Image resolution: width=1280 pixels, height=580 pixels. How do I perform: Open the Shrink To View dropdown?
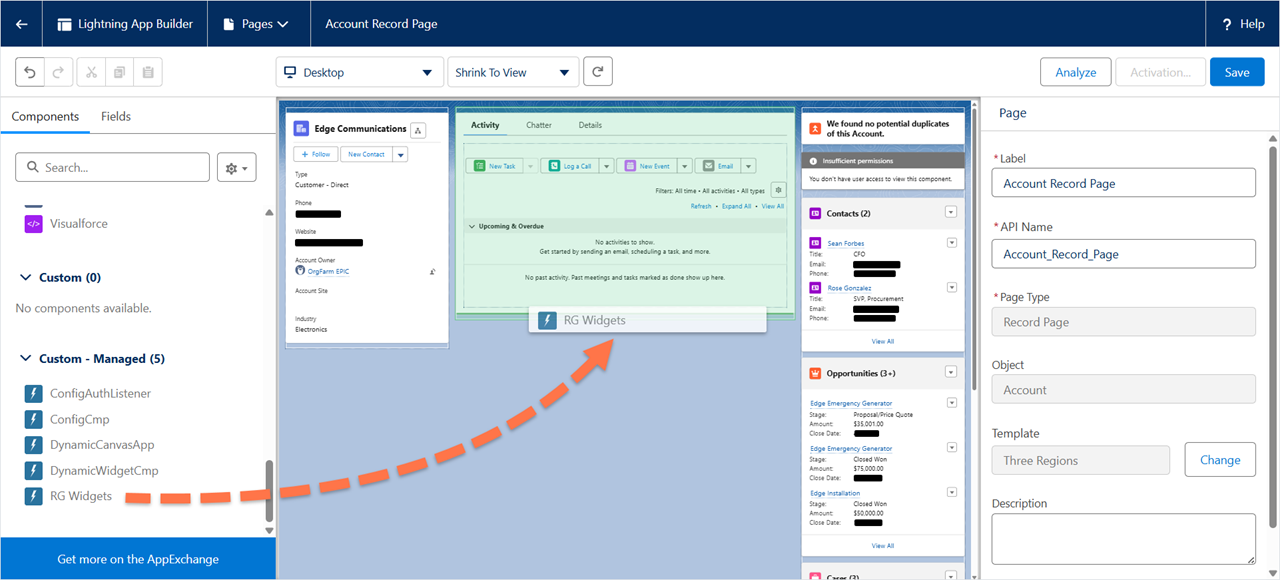click(514, 72)
